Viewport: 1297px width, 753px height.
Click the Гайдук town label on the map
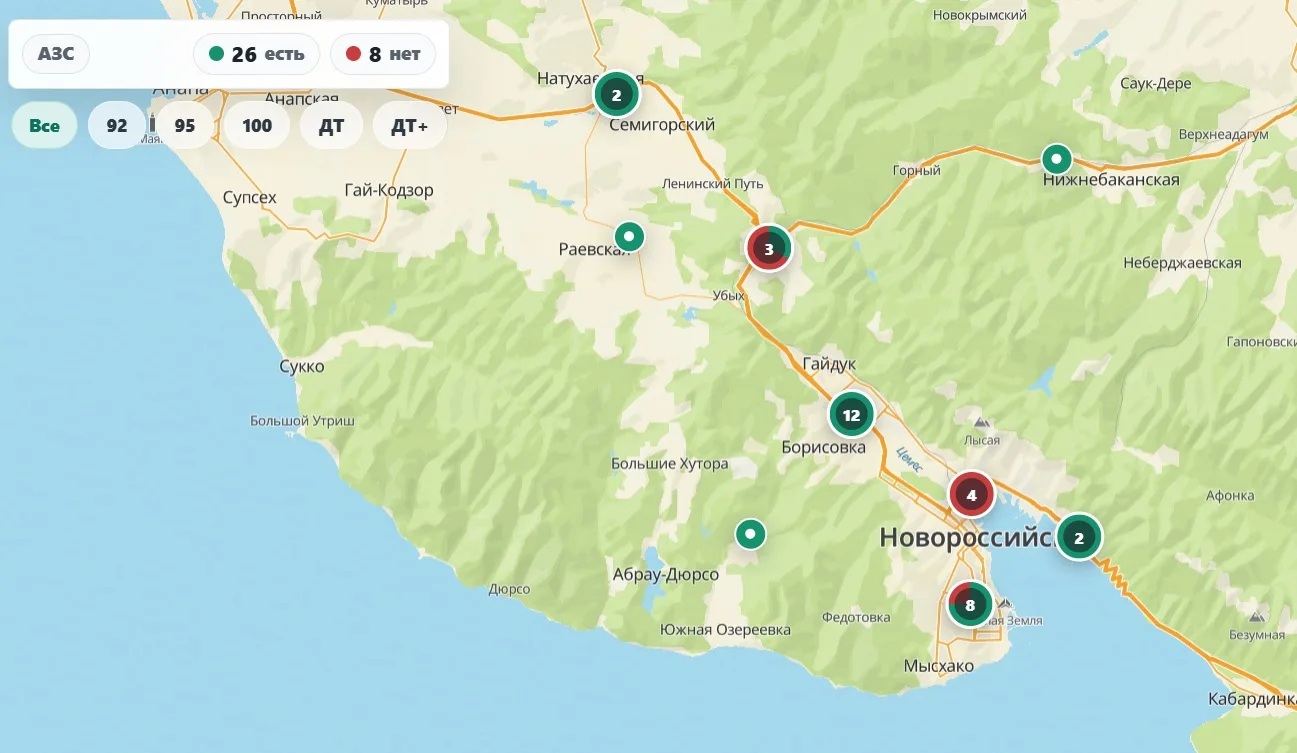click(x=829, y=364)
